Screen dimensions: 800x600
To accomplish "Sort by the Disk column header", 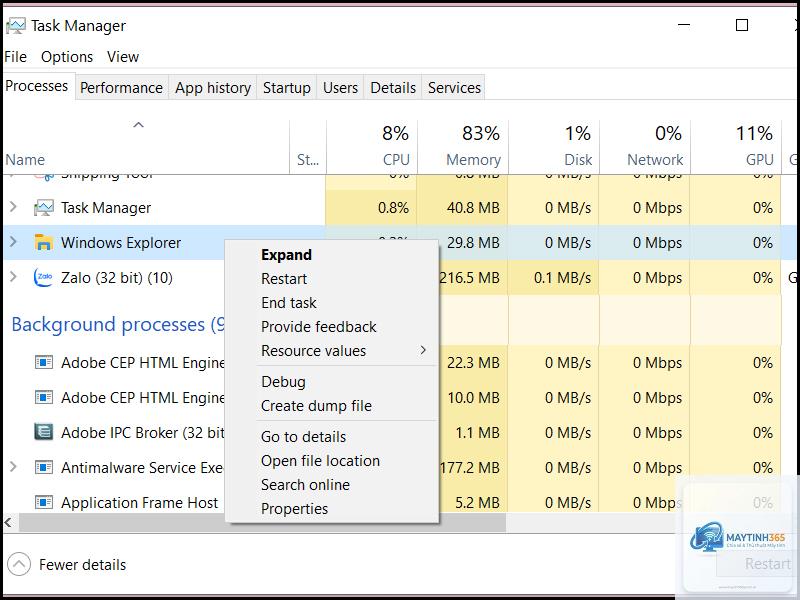I will (x=554, y=147).
